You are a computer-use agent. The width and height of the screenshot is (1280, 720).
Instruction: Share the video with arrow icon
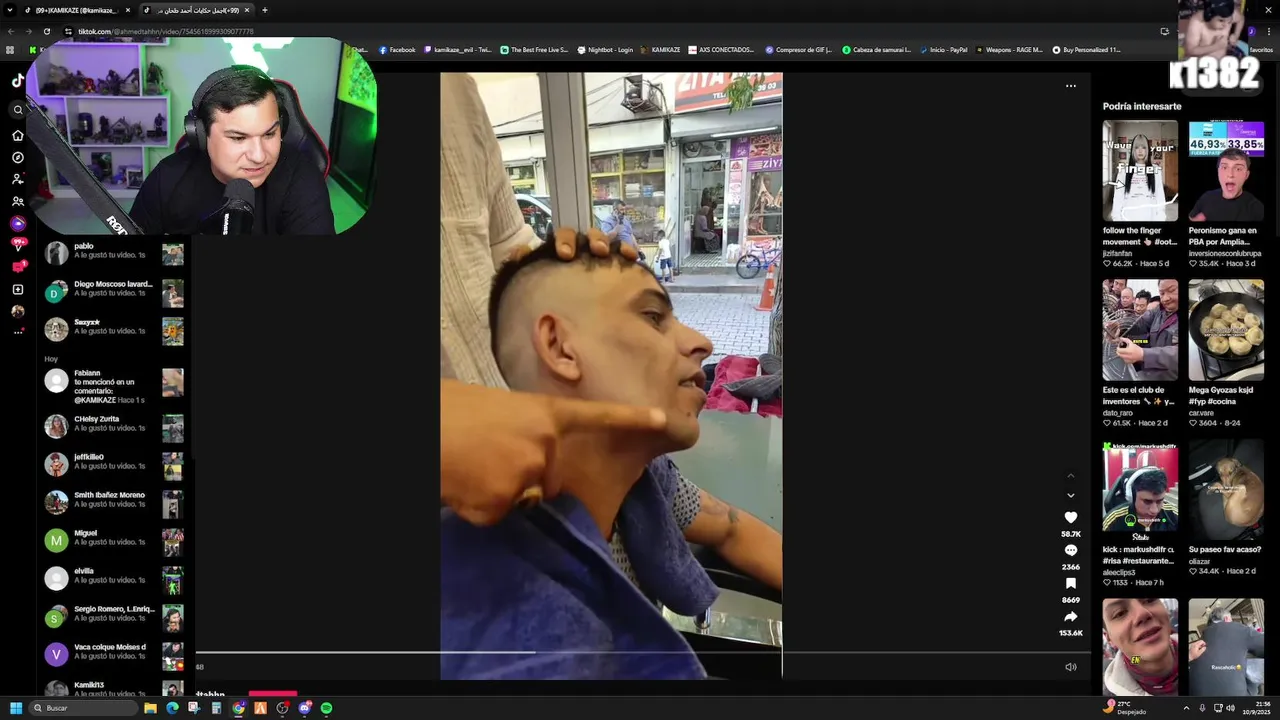[1070, 616]
